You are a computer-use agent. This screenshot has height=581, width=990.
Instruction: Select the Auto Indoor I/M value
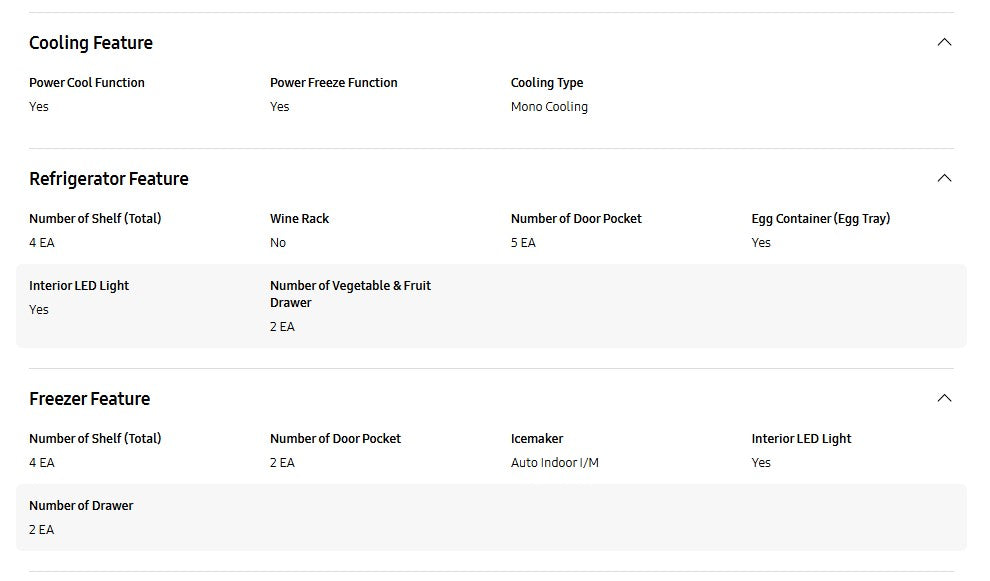(x=555, y=463)
